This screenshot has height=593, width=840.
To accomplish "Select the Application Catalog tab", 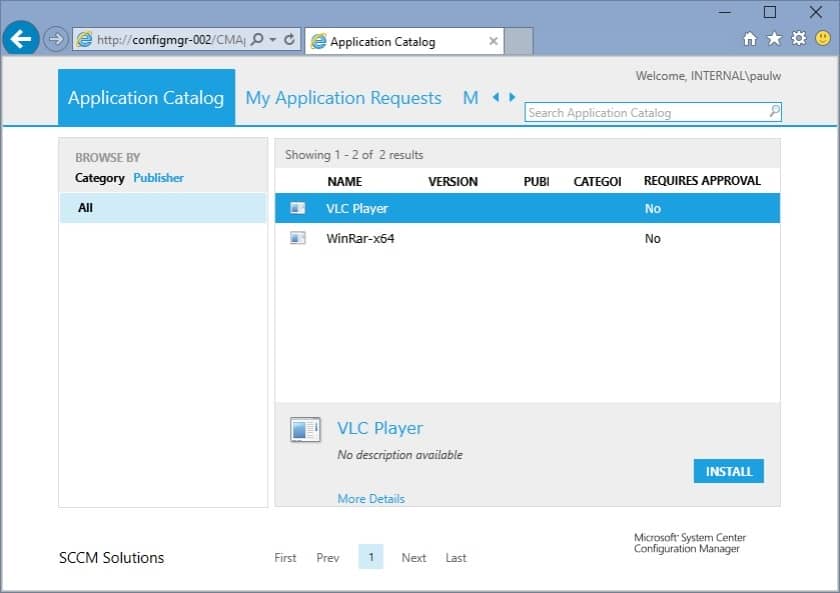I will (146, 97).
